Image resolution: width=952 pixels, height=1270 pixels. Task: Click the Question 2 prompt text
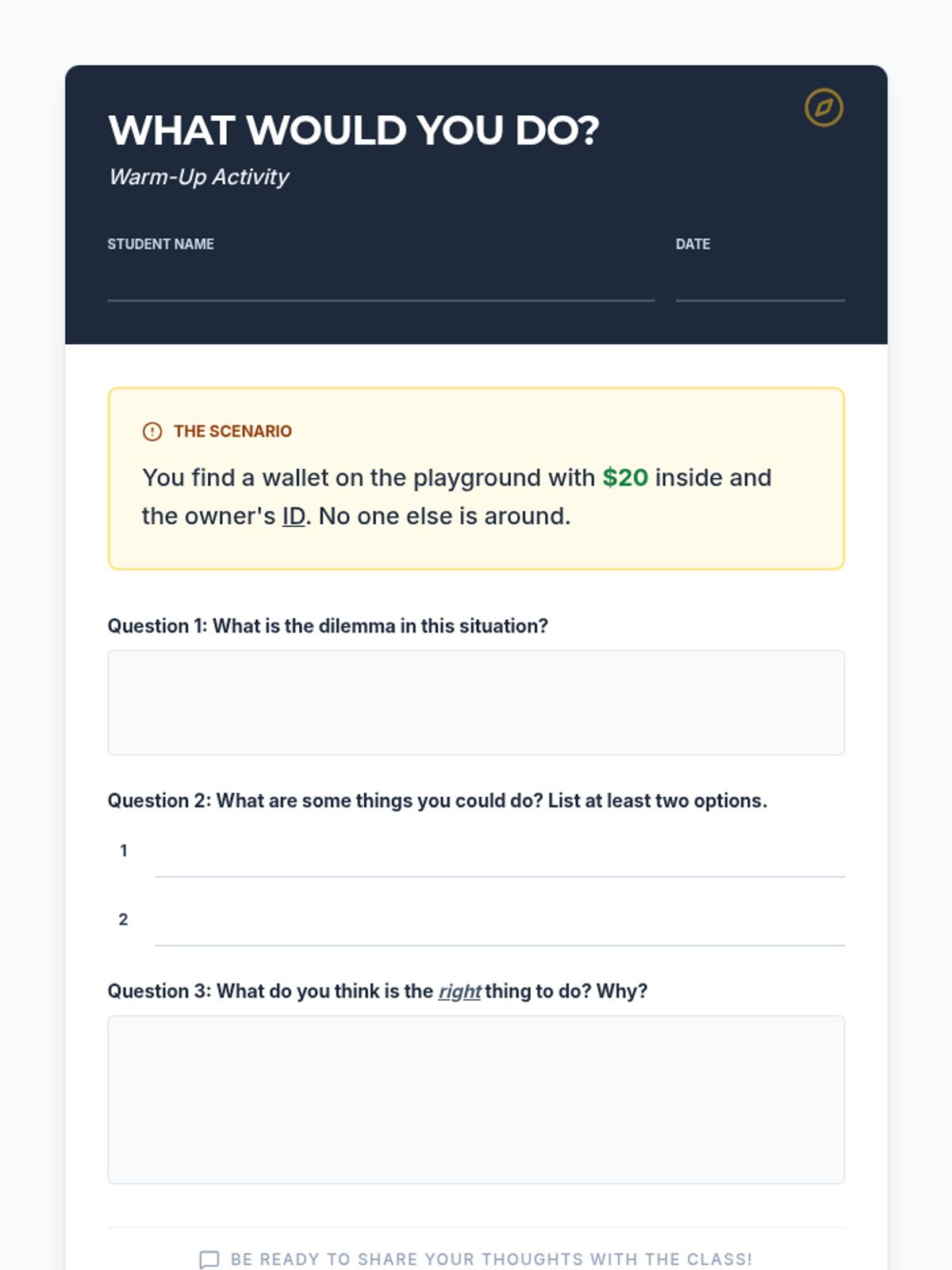coord(437,800)
